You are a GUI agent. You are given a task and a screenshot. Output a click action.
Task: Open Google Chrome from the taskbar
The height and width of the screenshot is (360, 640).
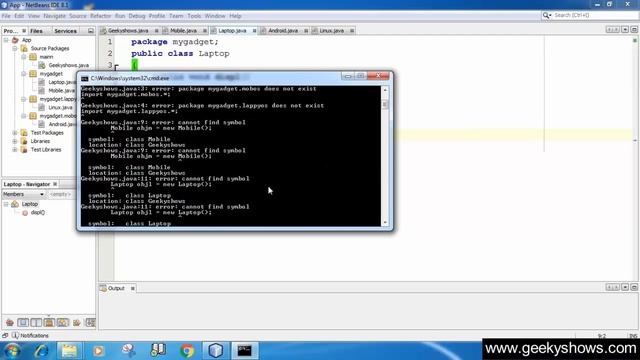tap(187, 351)
